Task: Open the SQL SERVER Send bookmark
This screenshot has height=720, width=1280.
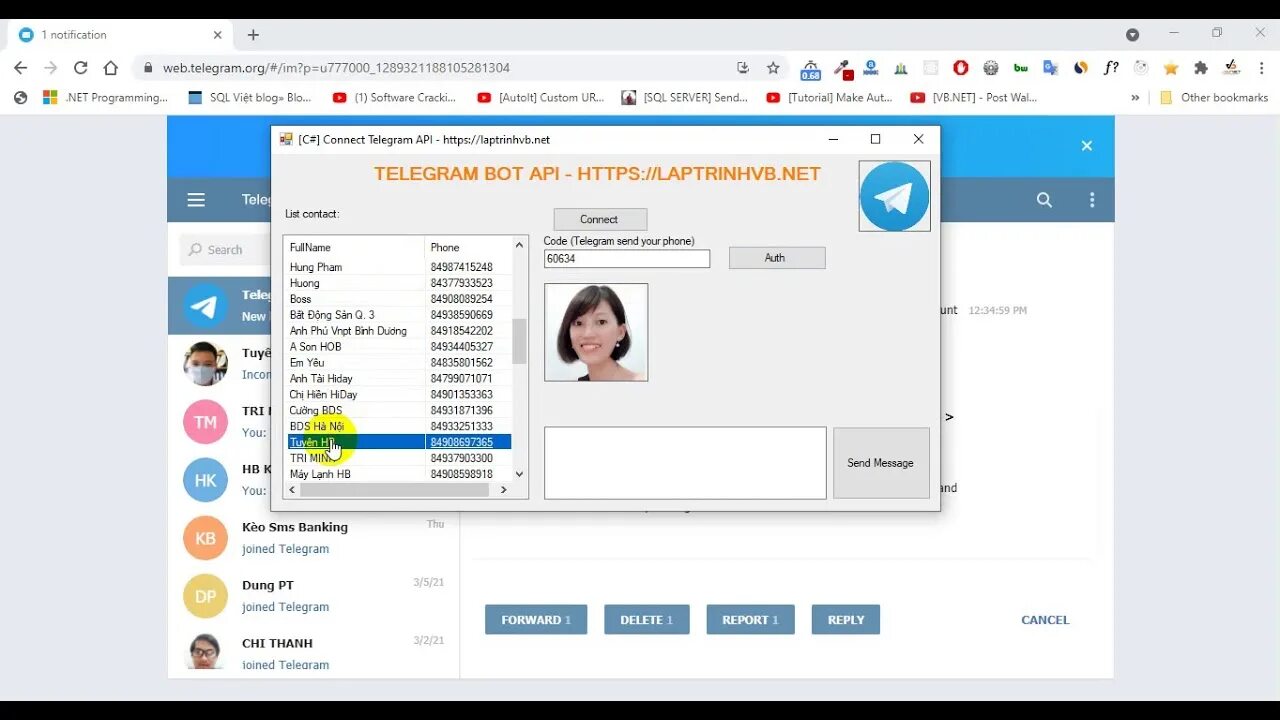Action: [685, 97]
